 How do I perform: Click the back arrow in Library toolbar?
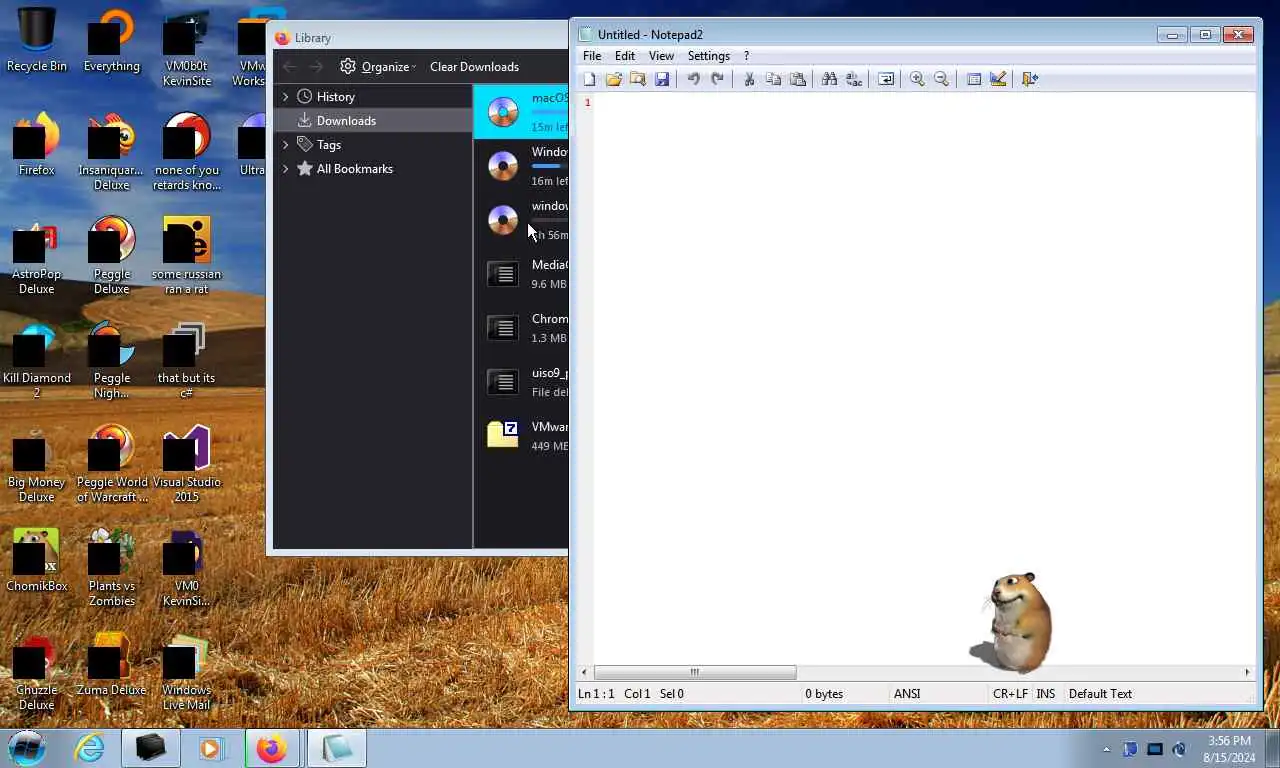click(289, 67)
